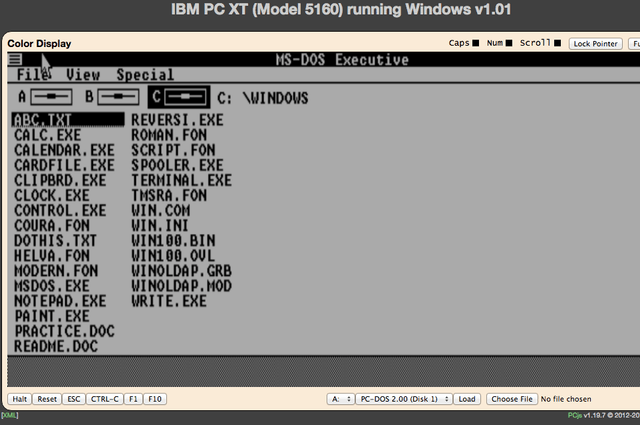Click the Lock Pointer button

596,44
